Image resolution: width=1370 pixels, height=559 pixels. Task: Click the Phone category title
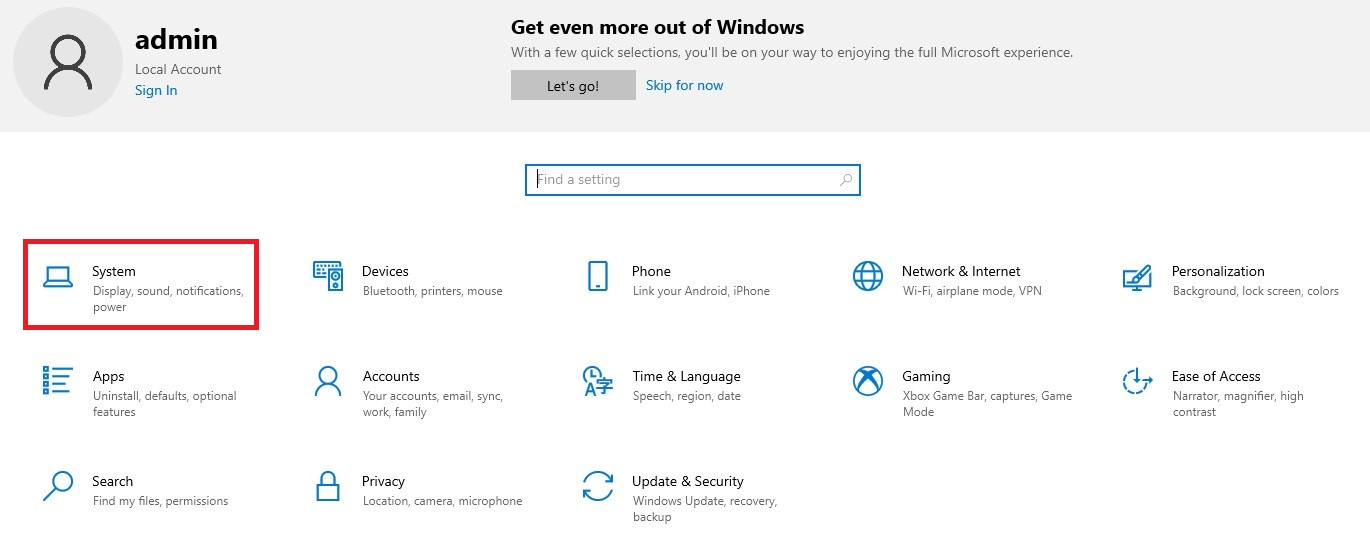coord(651,271)
